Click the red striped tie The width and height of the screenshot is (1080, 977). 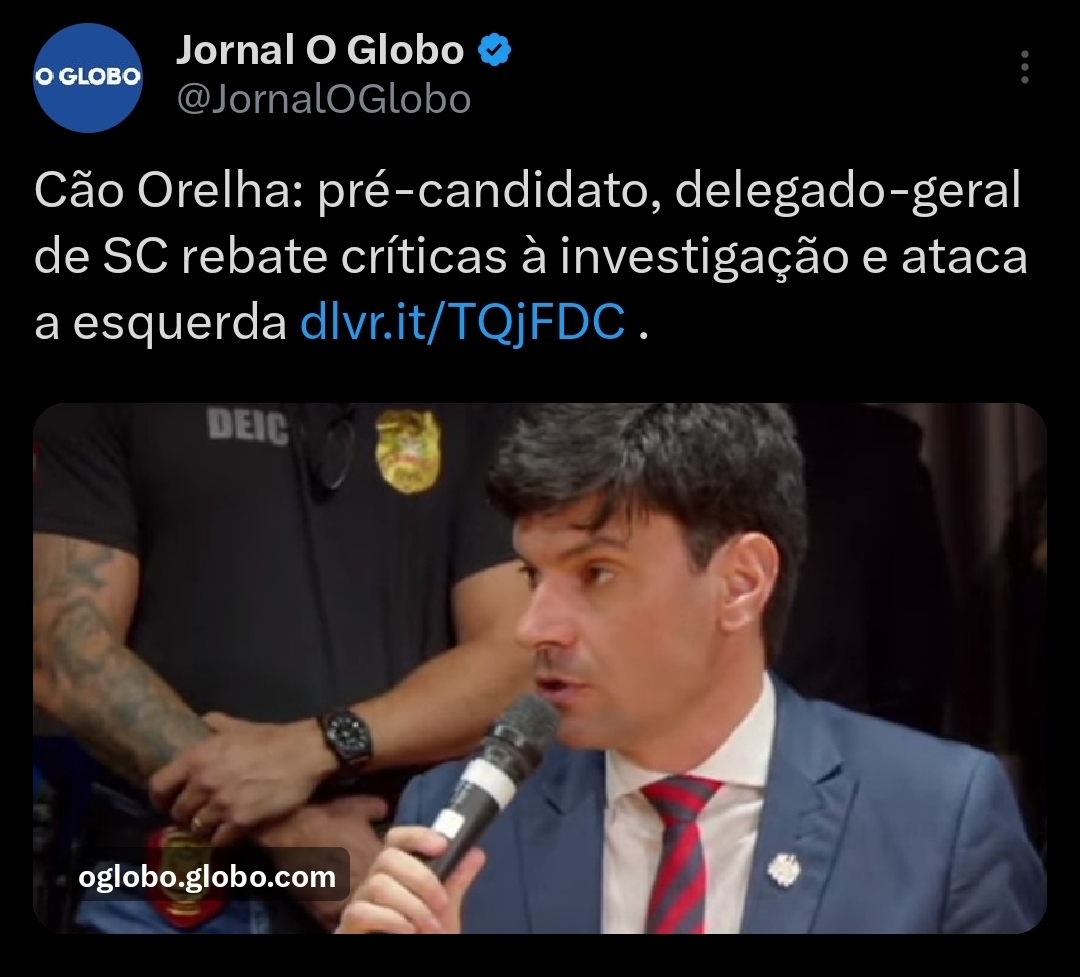point(680,853)
